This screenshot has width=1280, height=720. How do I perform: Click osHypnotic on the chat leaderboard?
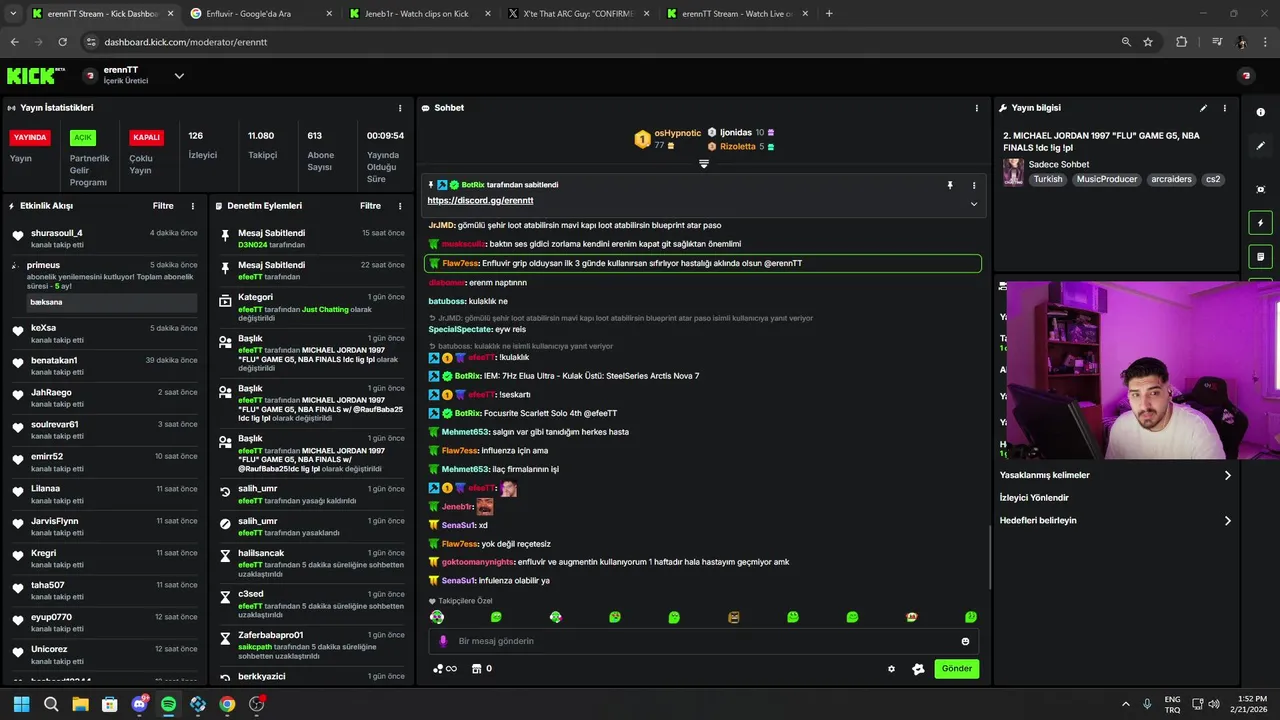click(678, 133)
